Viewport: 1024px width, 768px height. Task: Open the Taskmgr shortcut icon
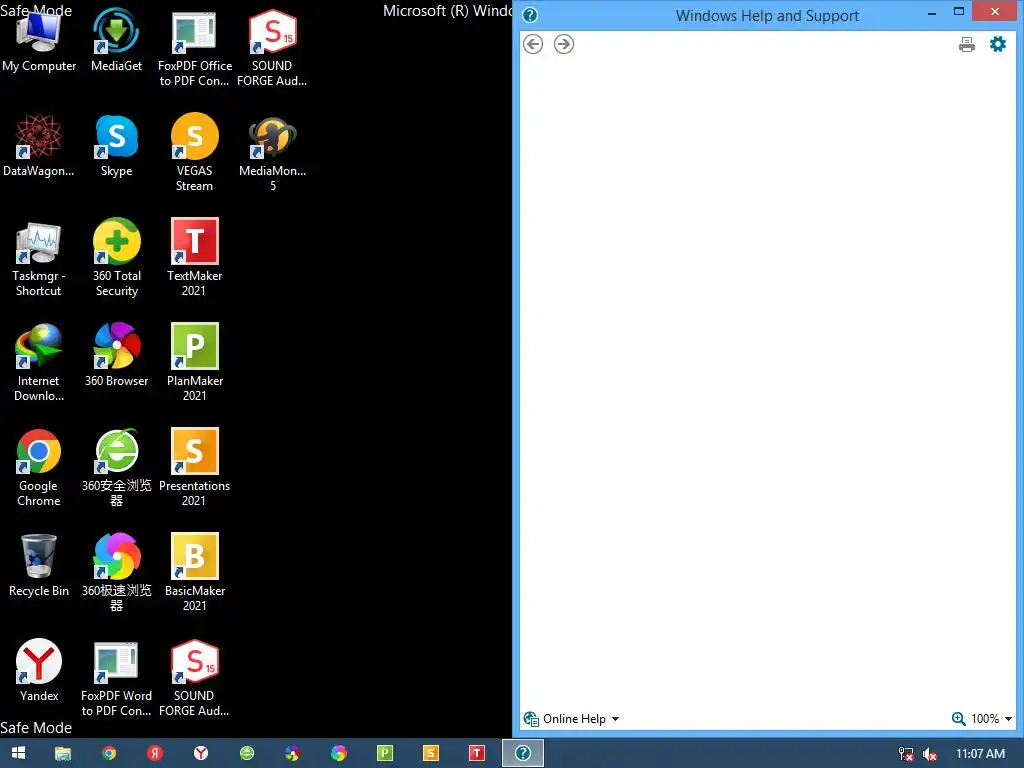39,259
